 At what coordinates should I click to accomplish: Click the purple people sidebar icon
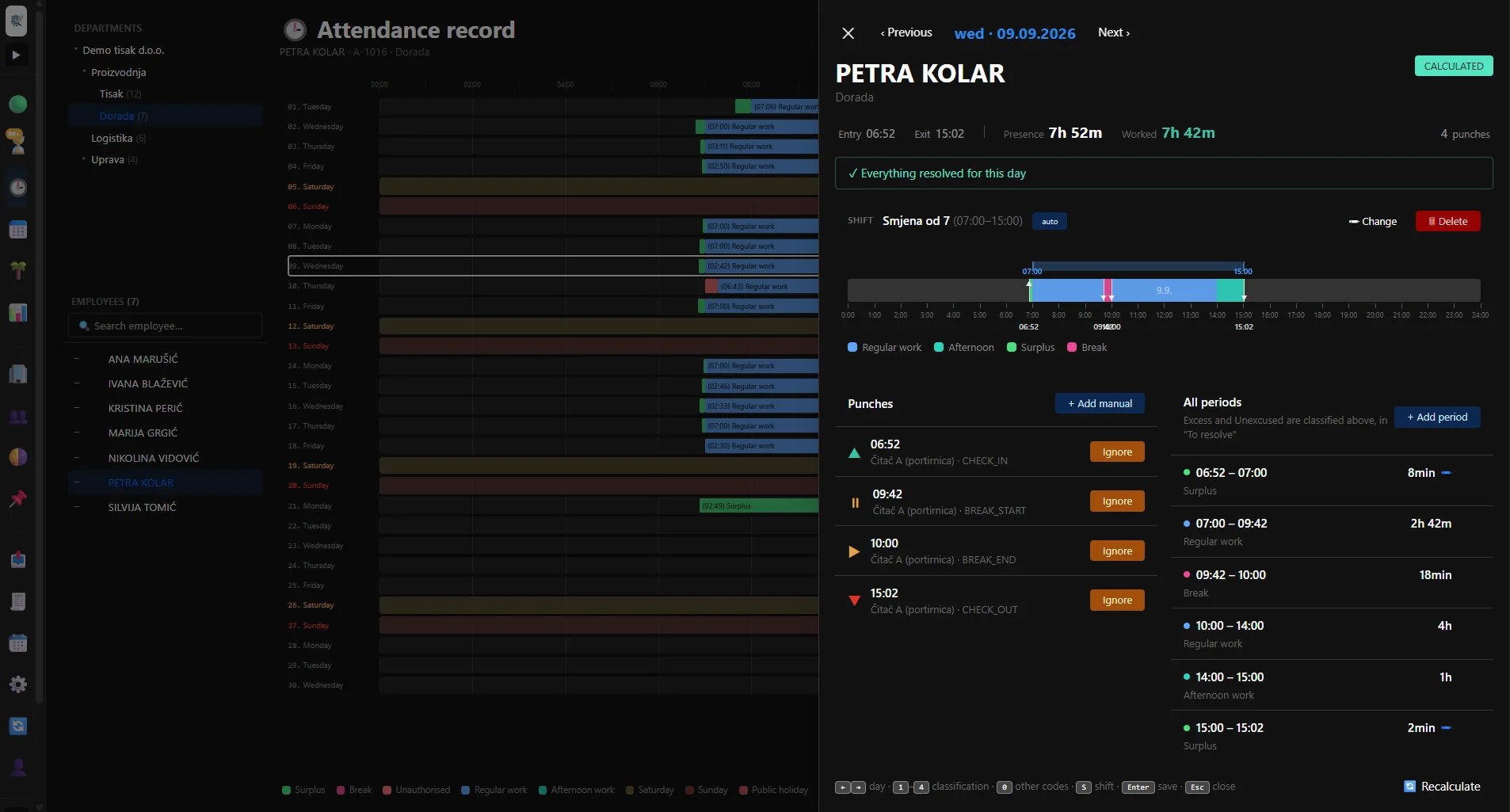(x=17, y=417)
